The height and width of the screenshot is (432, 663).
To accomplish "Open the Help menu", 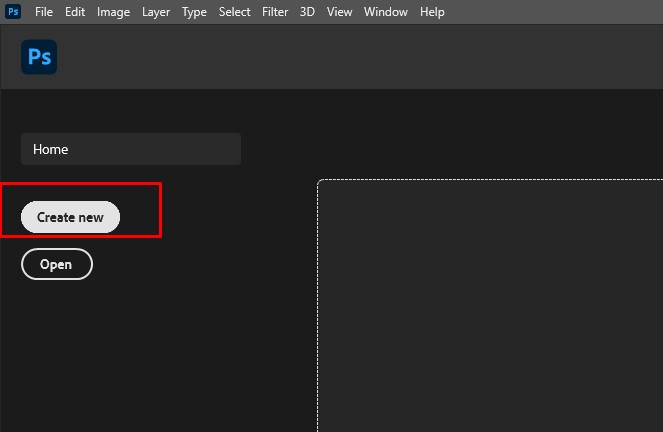I will [x=432, y=12].
